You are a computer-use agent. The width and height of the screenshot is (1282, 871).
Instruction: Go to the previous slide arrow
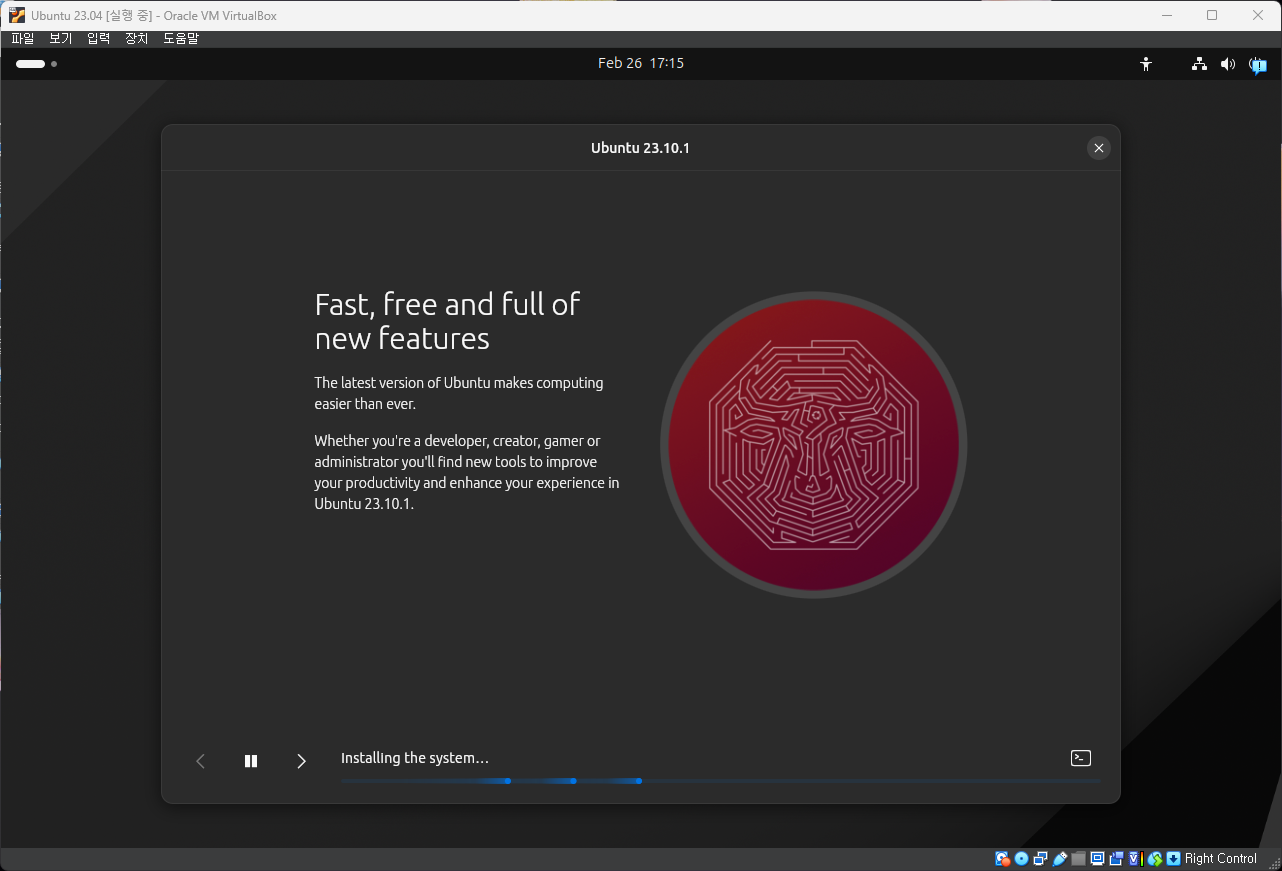pos(200,761)
